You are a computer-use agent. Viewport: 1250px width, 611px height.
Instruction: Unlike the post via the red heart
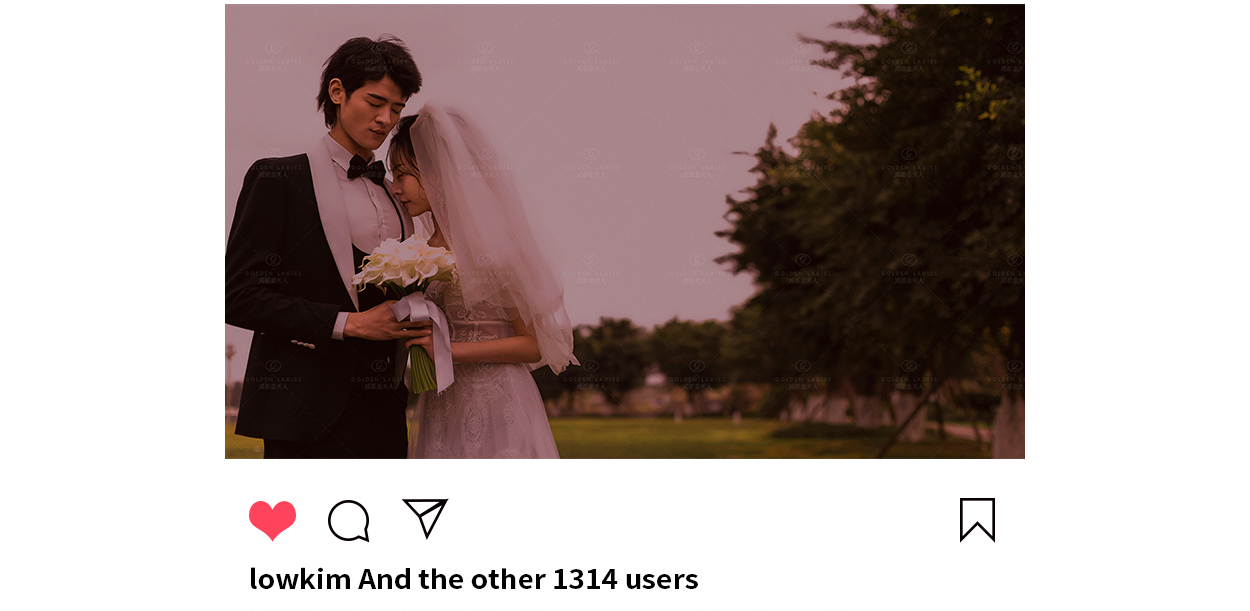click(272, 520)
